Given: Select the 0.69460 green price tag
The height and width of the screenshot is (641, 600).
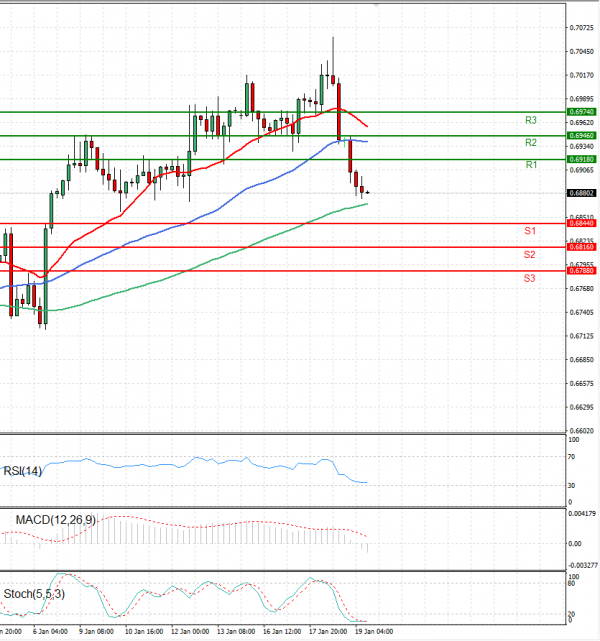Looking at the screenshot, I should (x=581, y=135).
